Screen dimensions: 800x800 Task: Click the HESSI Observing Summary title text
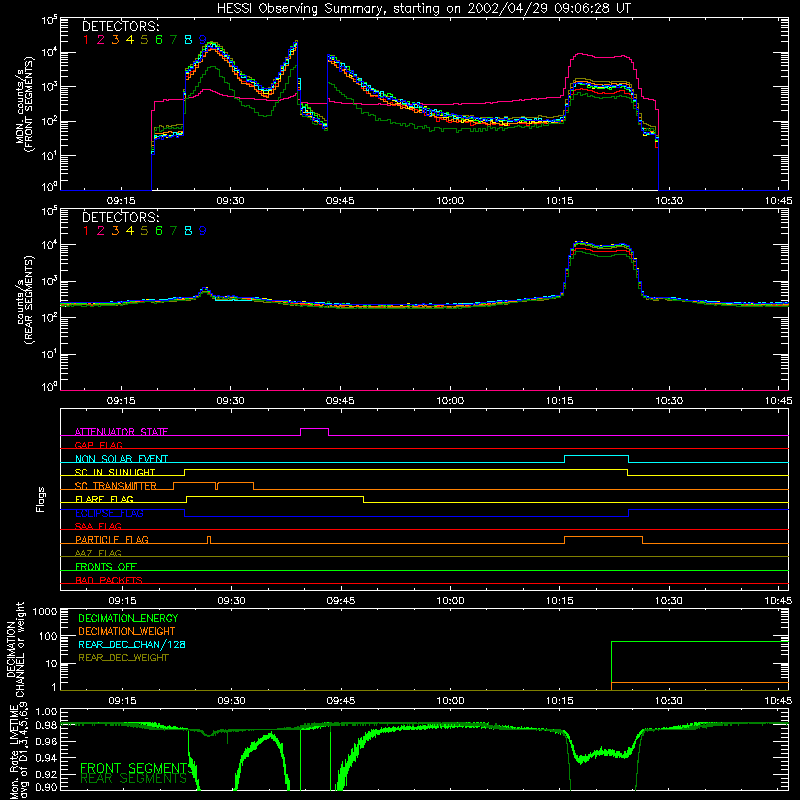[423, 8]
